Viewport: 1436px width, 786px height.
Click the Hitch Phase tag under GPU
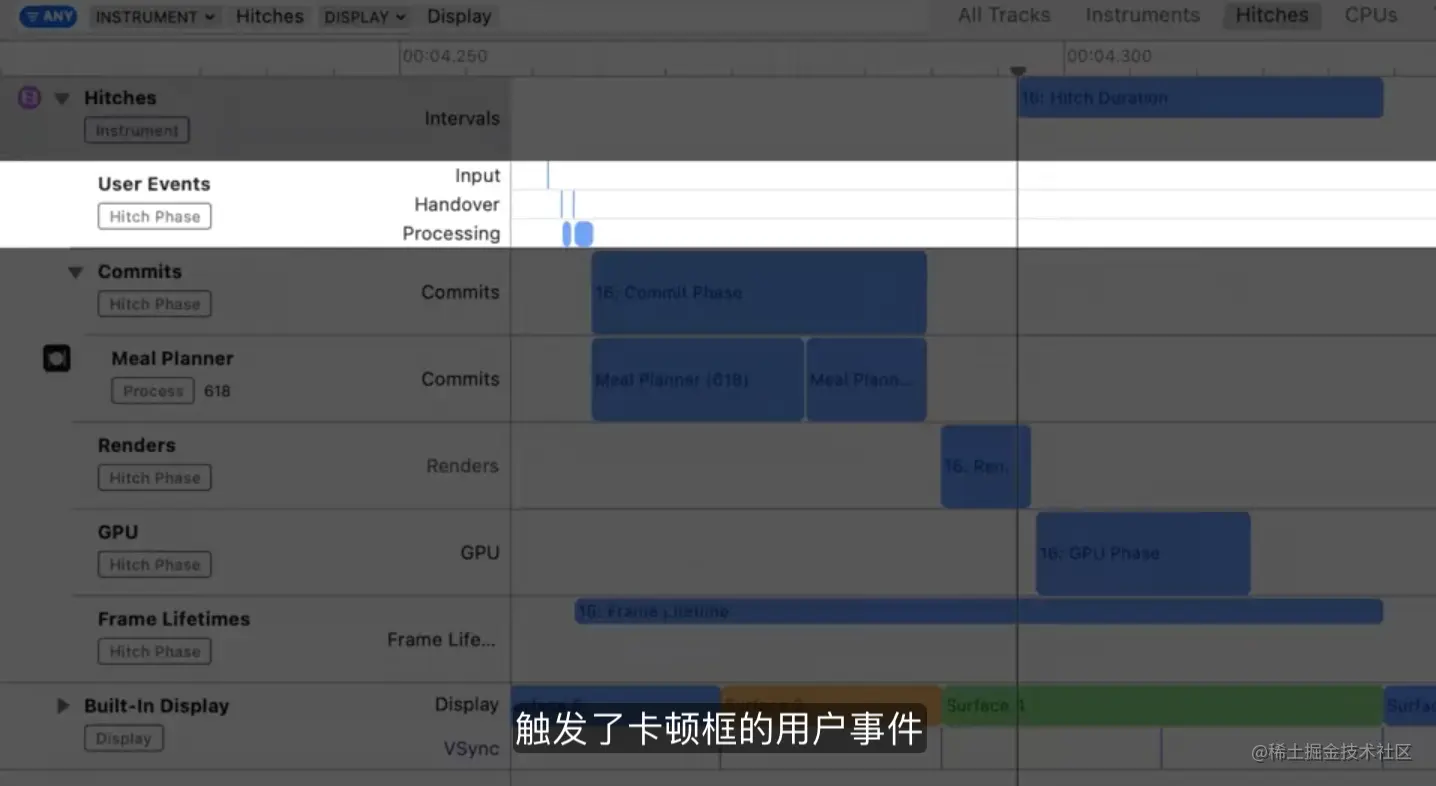155,565
